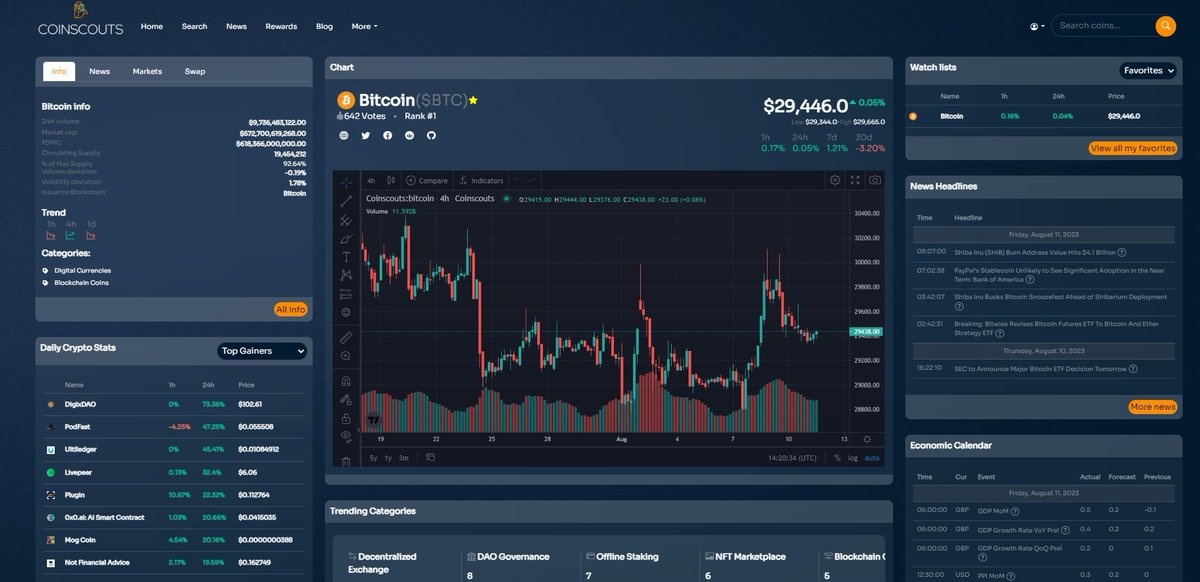Activate the zoom in tool
Screen dimensions: 1200x582
[x=346, y=356]
